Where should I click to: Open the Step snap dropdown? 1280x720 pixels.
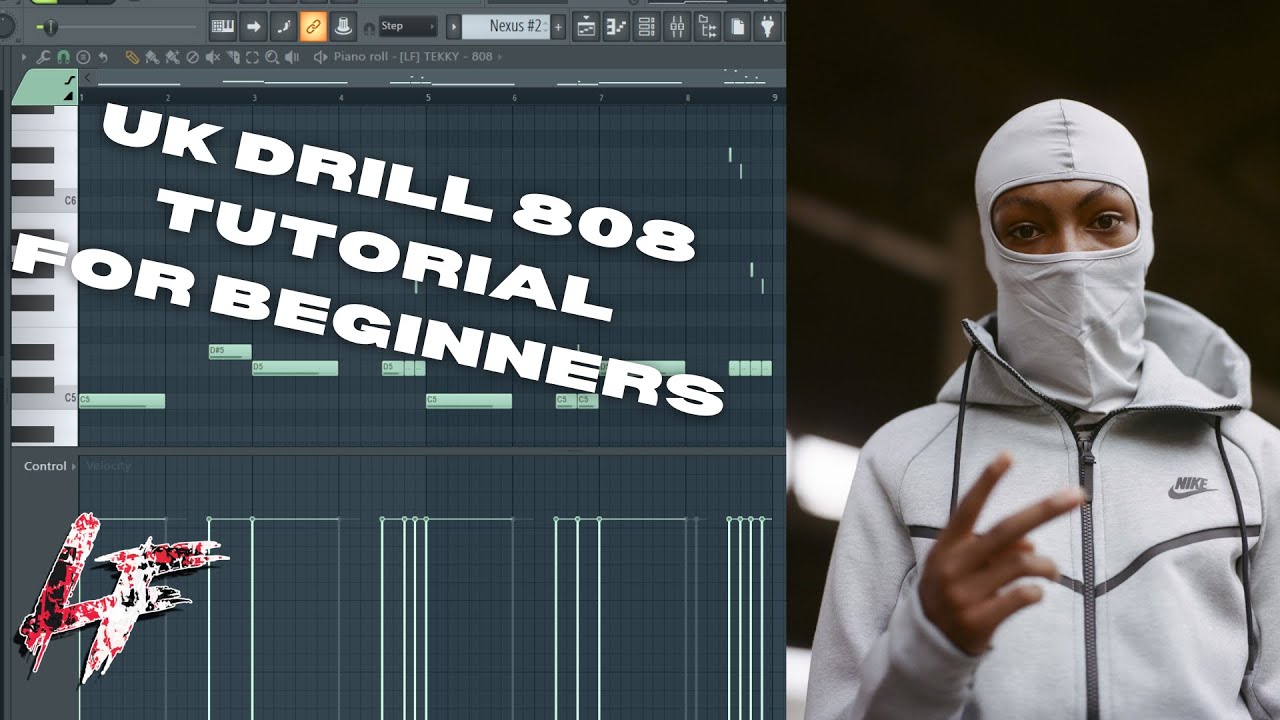[x=408, y=26]
